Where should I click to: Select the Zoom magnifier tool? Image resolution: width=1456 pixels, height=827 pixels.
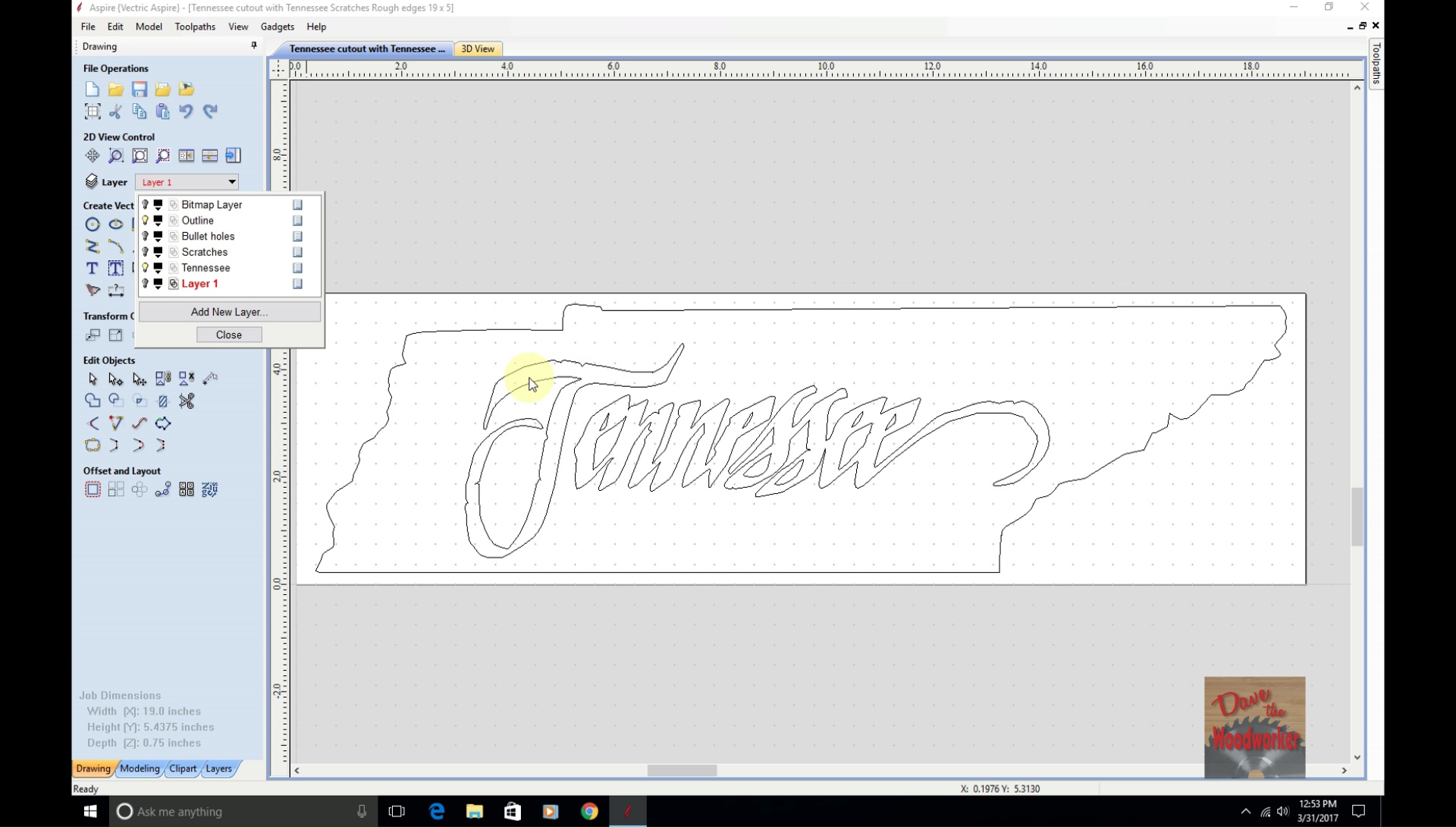(116, 156)
